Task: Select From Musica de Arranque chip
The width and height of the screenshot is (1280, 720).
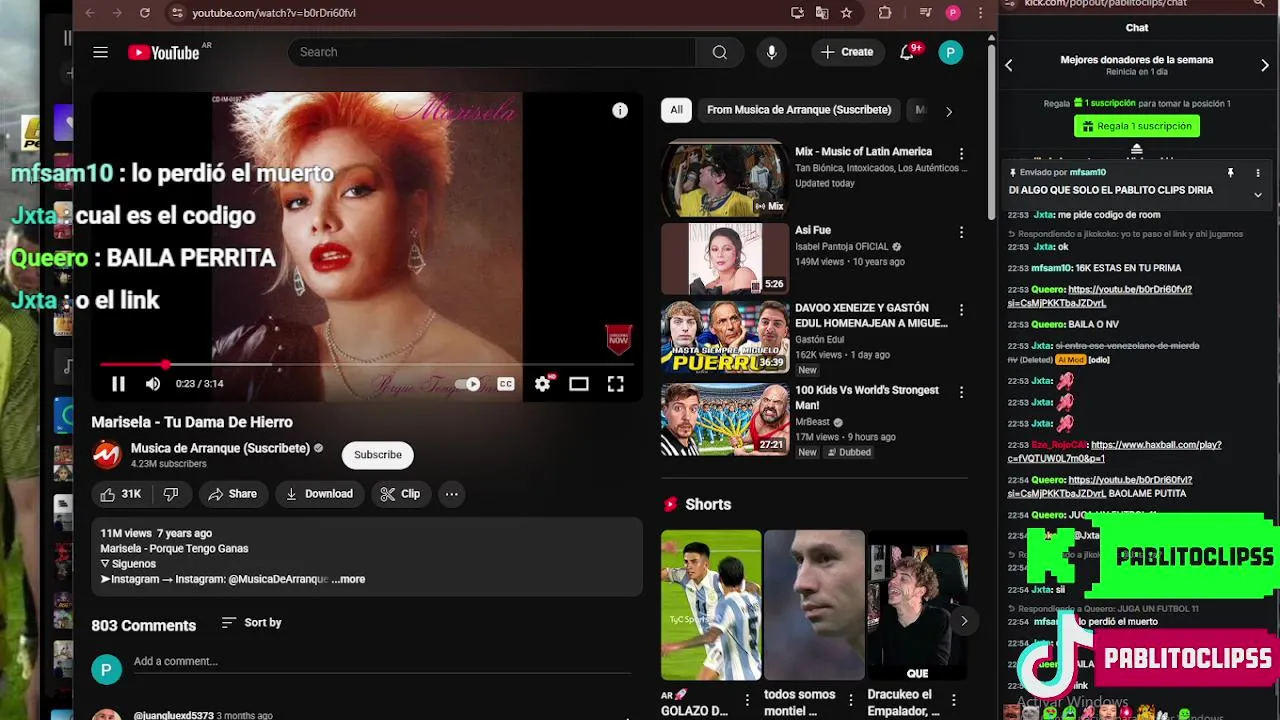Action: click(x=799, y=110)
